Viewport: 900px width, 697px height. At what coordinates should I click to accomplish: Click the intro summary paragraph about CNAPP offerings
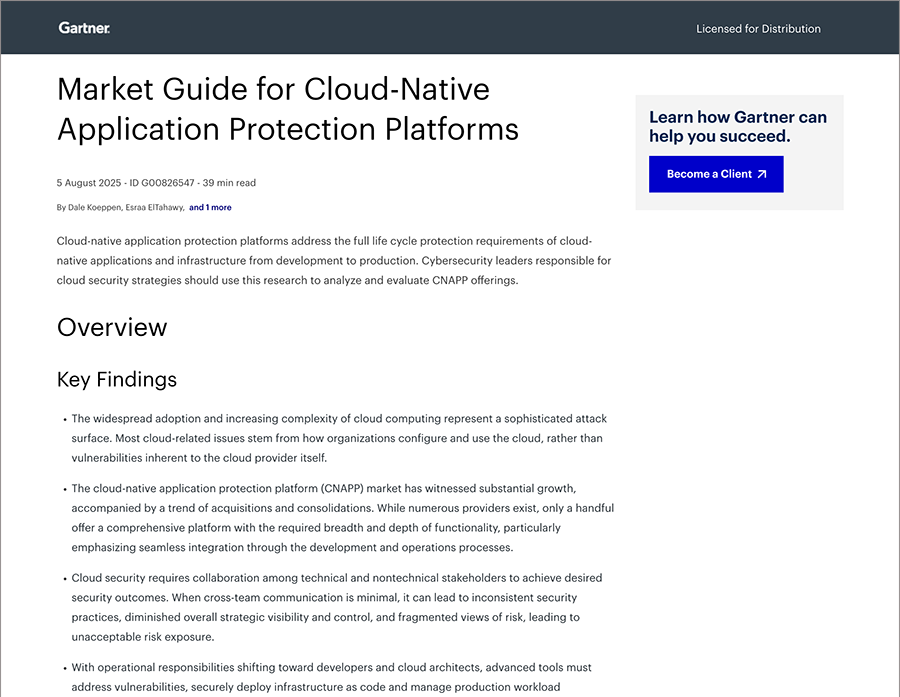click(334, 261)
